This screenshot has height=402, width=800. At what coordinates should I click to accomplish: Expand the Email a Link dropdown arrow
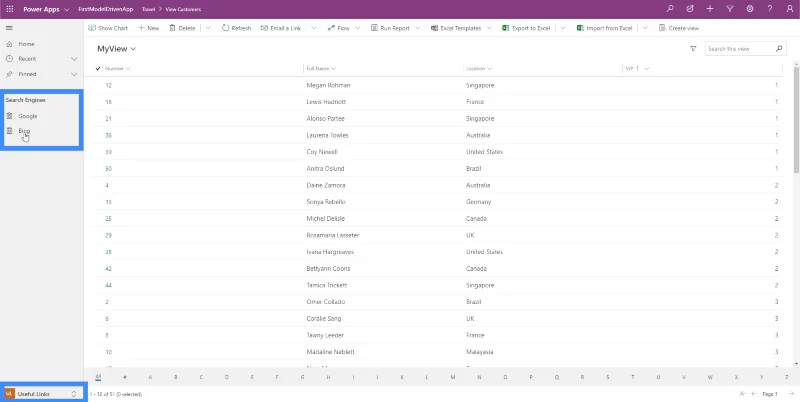point(313,28)
